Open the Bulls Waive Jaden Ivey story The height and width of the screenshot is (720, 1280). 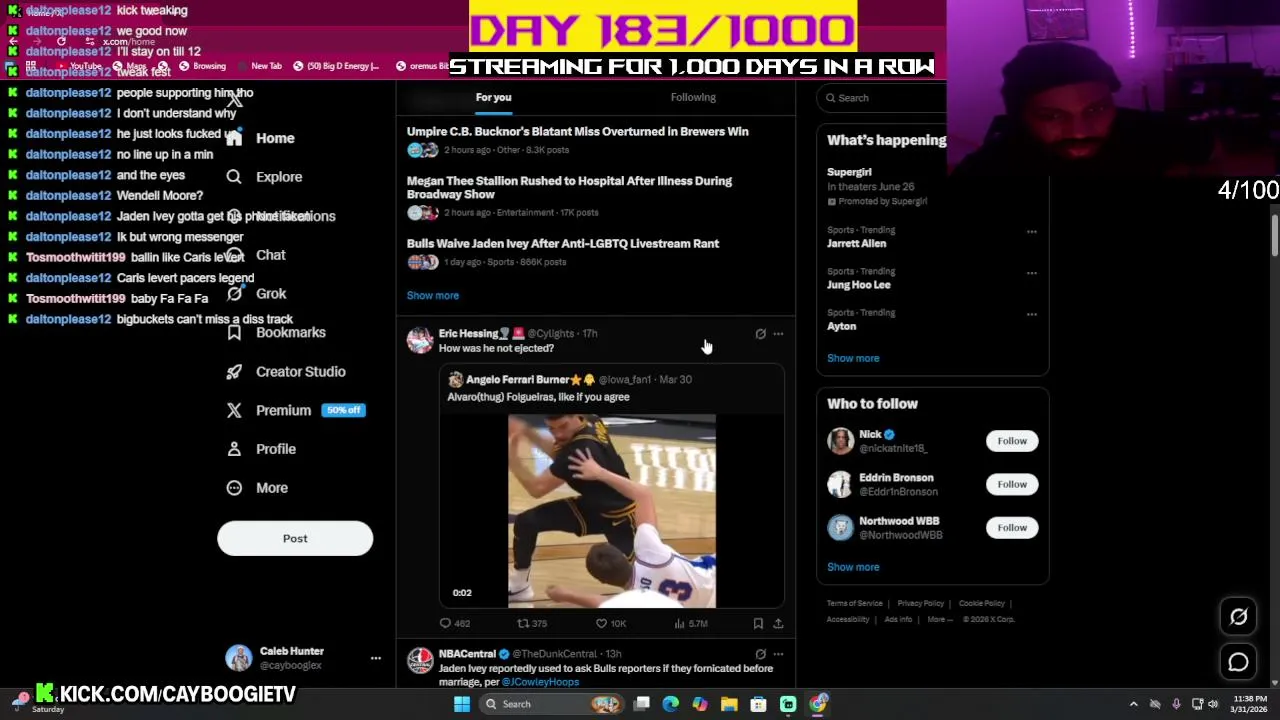563,244
